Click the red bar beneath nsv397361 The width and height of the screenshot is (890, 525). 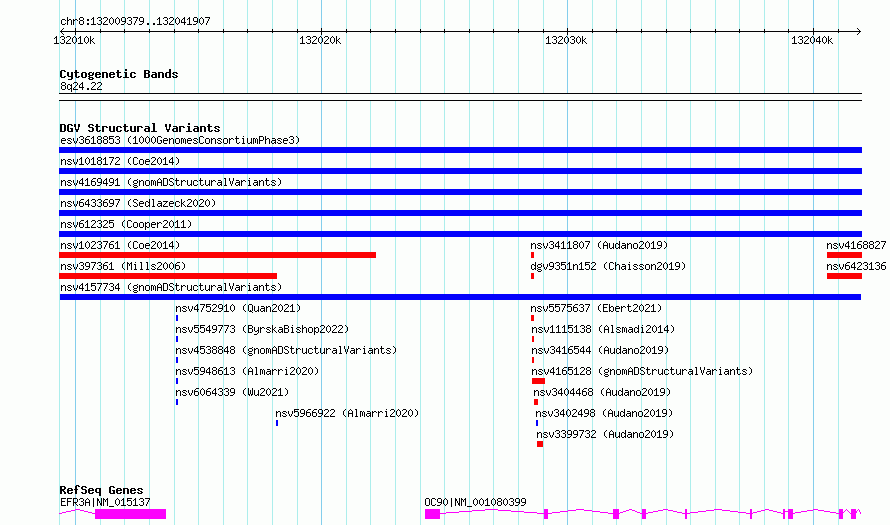pyautogui.click(x=168, y=276)
